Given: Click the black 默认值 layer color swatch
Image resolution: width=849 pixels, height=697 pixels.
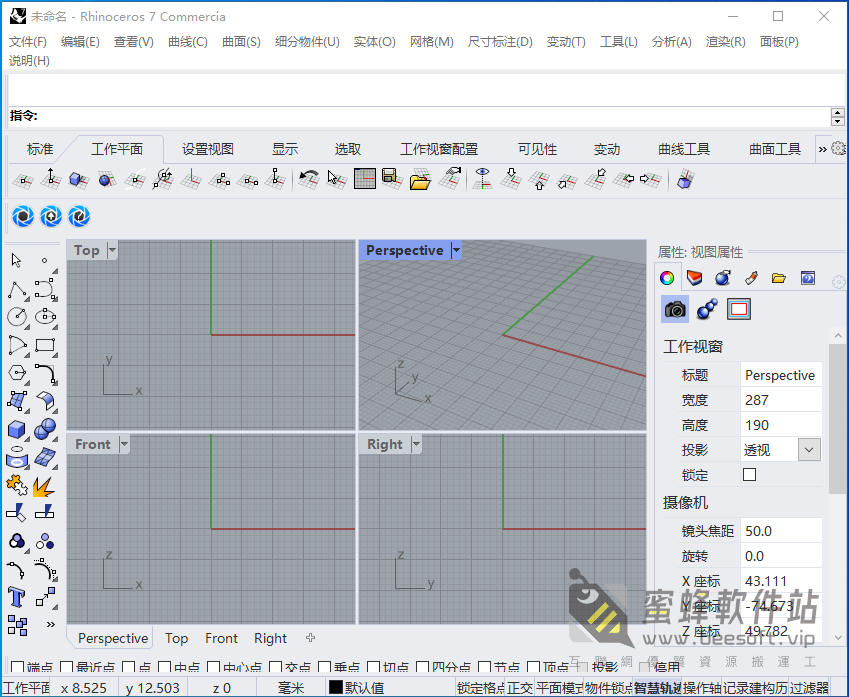Looking at the screenshot, I should tap(336, 687).
